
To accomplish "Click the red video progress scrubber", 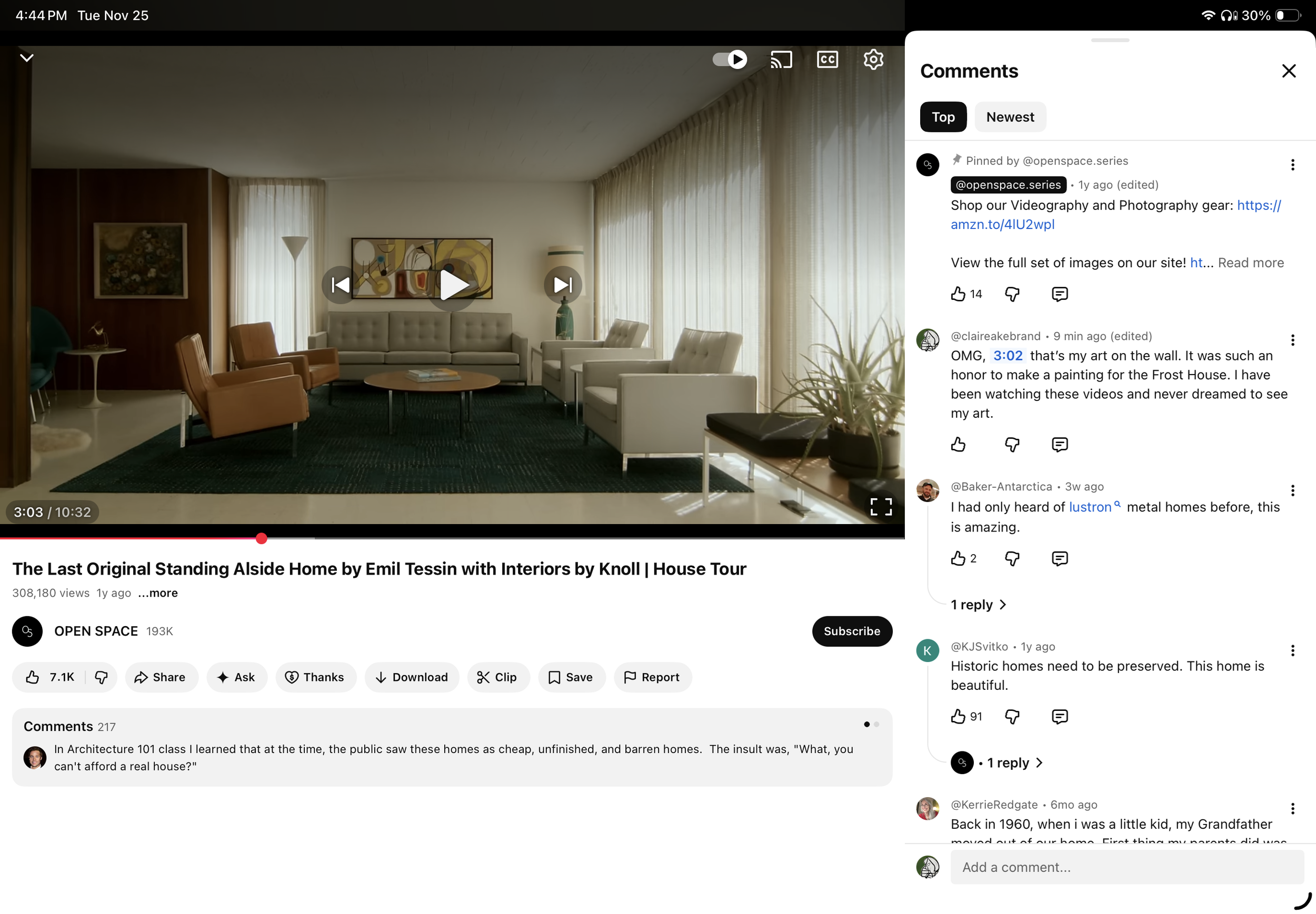I will (x=261, y=538).
